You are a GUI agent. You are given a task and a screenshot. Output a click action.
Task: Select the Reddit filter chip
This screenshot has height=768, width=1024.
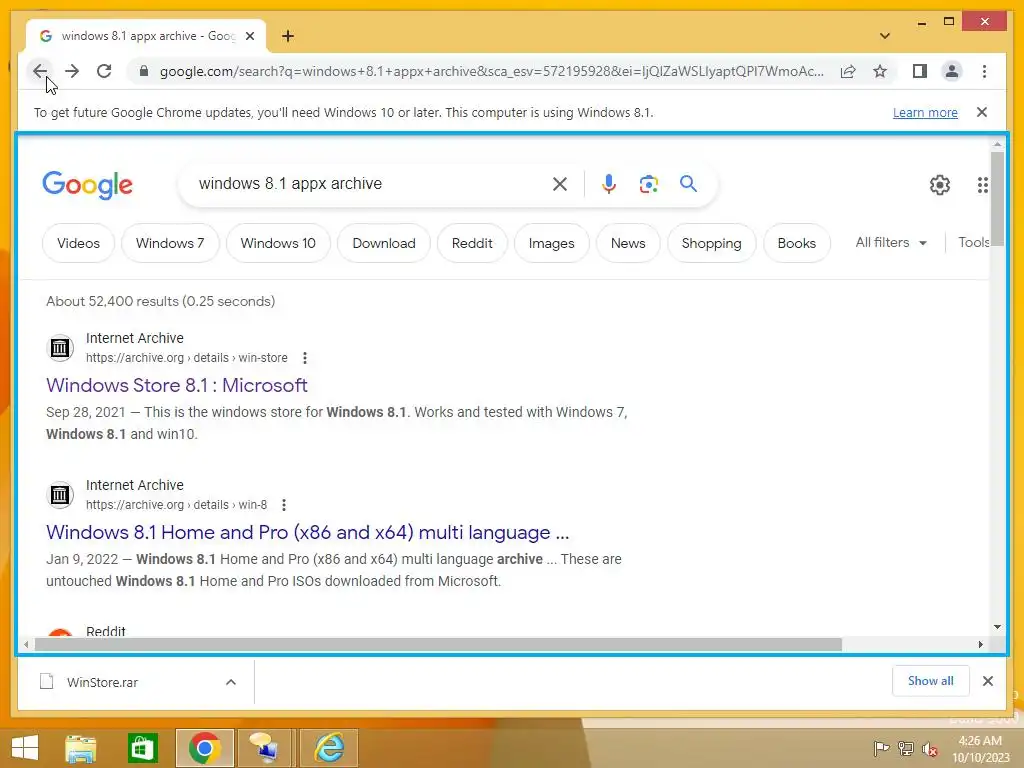click(472, 243)
